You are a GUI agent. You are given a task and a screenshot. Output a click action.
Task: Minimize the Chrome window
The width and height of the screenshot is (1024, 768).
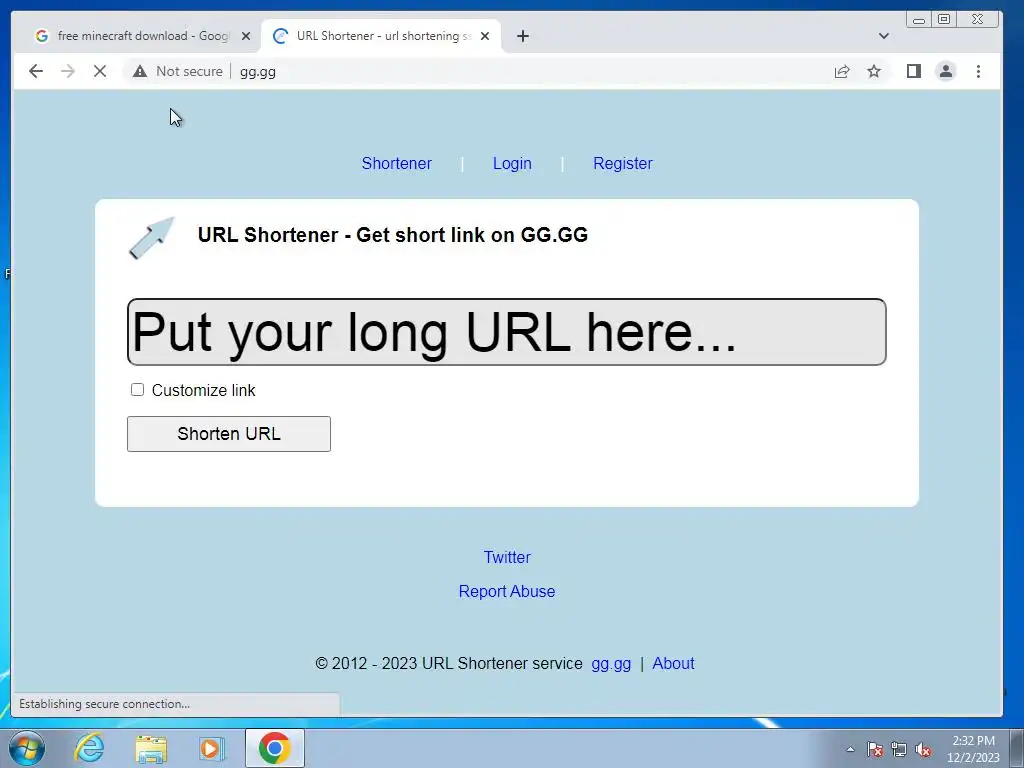pyautogui.click(x=919, y=20)
